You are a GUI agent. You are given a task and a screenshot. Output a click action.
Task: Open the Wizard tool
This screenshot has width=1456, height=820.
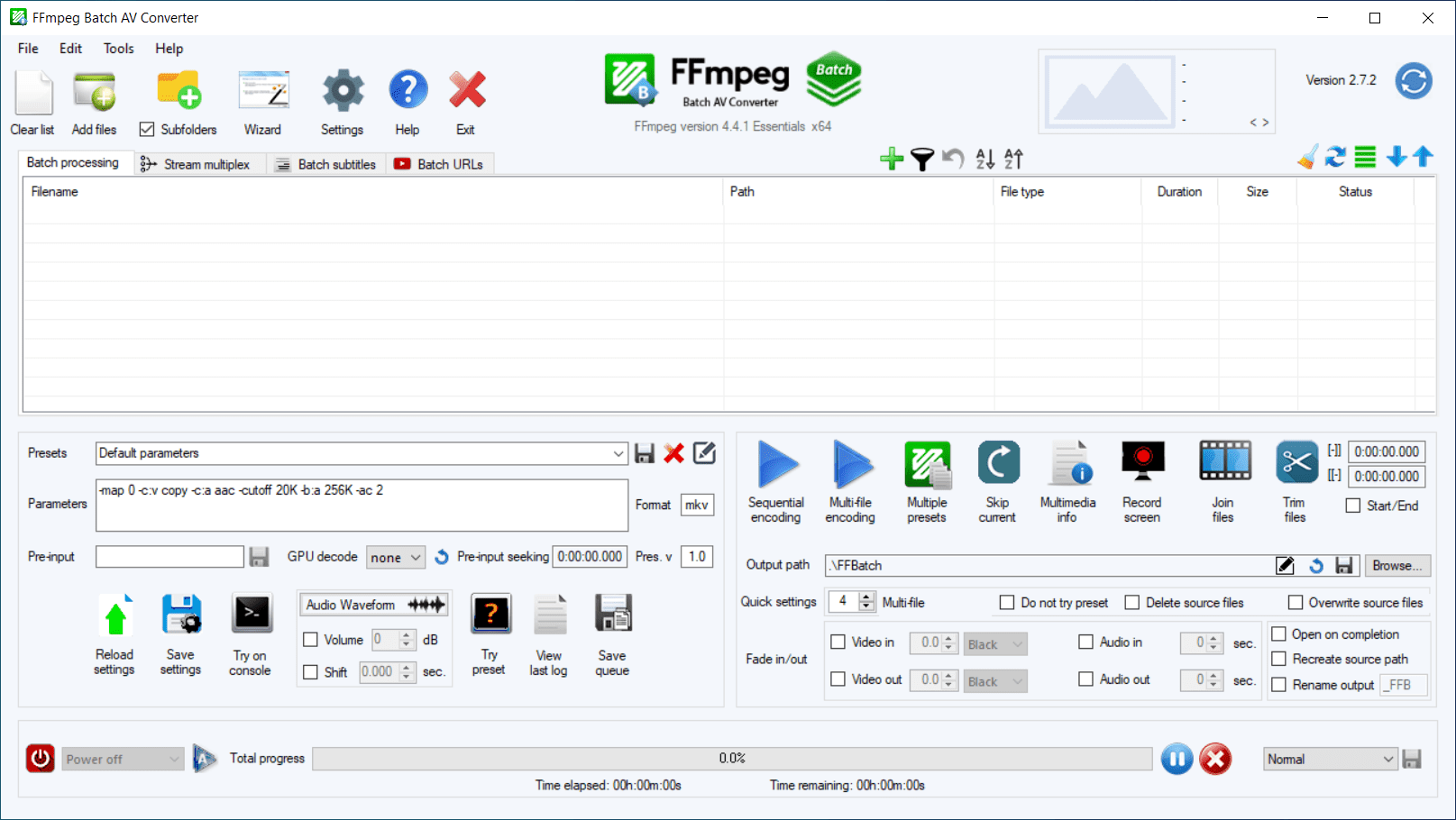click(x=263, y=92)
